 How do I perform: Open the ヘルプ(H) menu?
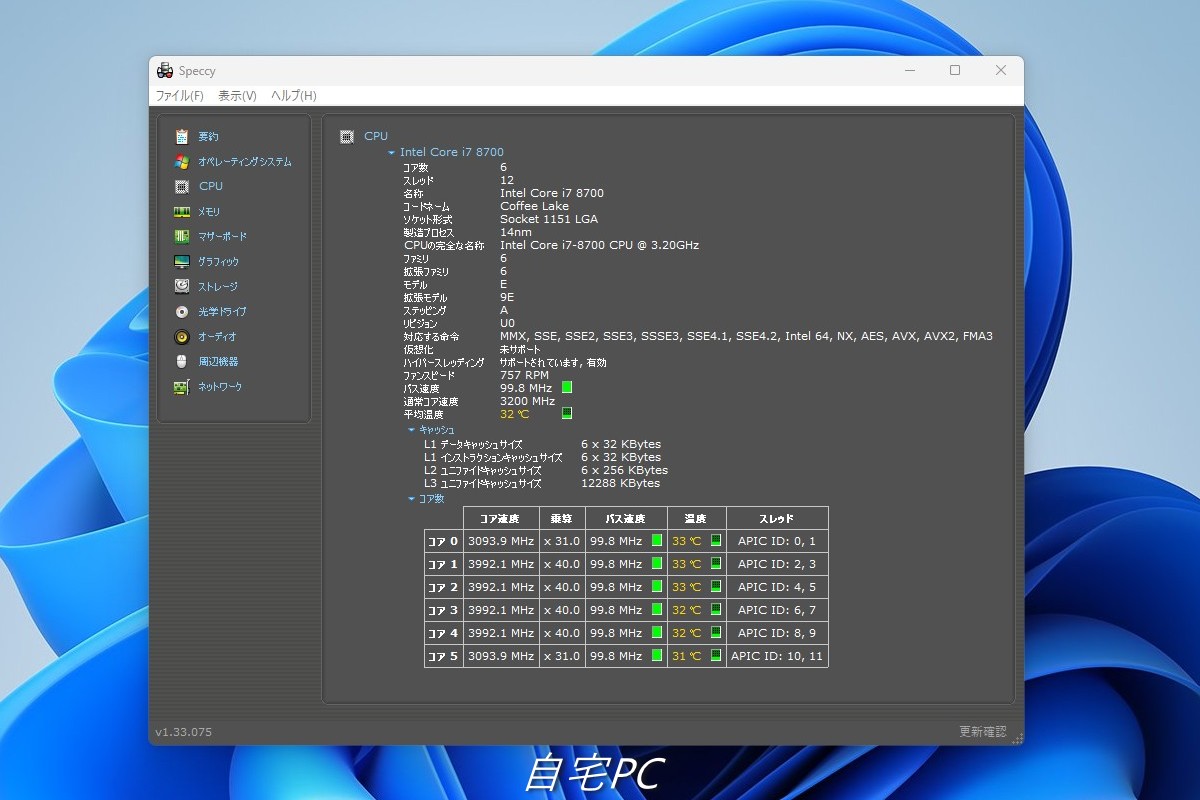pos(294,96)
